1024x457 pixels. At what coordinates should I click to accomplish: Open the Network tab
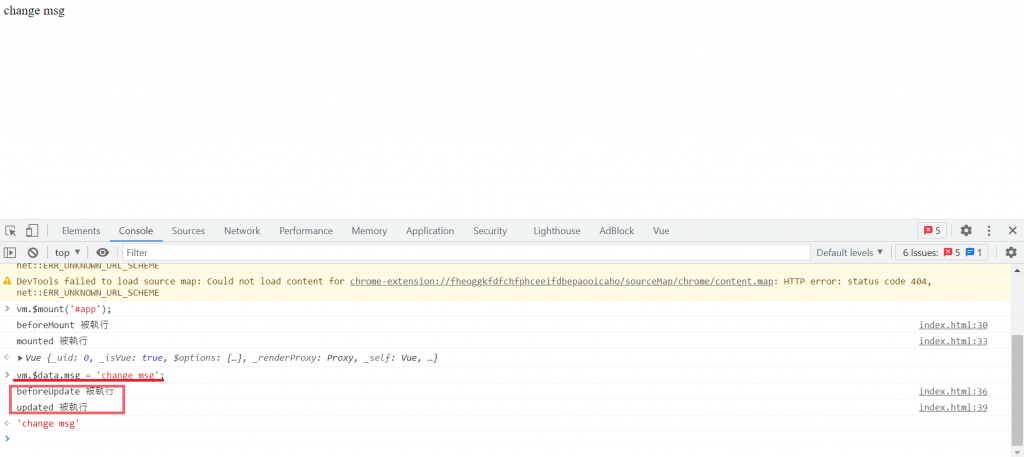click(242, 230)
